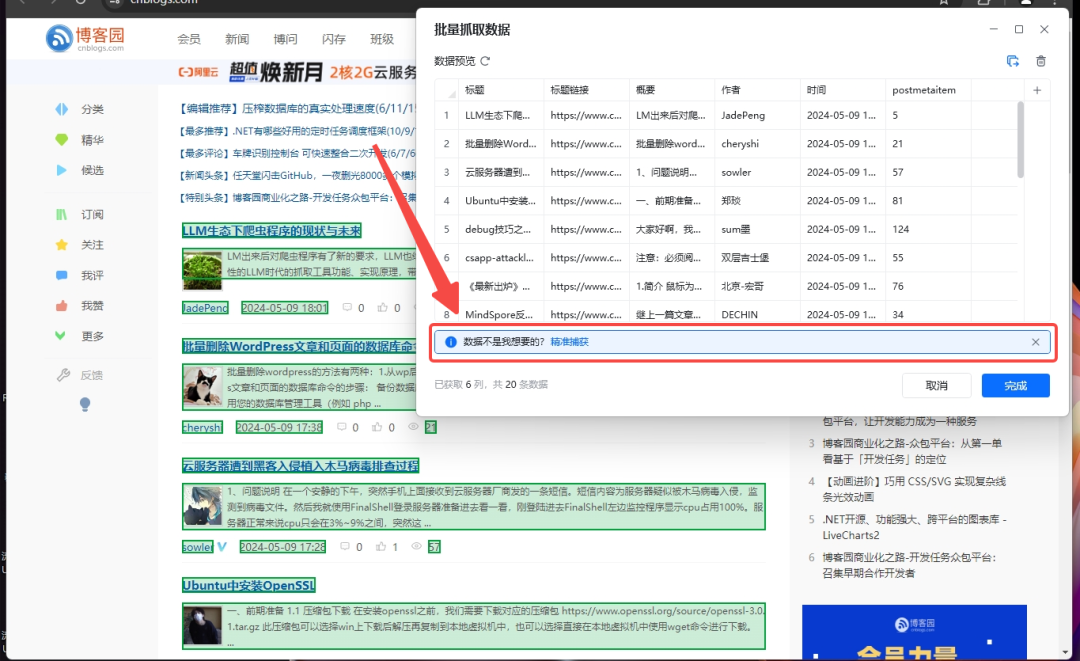Click the 取消 cancel button

click(937, 385)
